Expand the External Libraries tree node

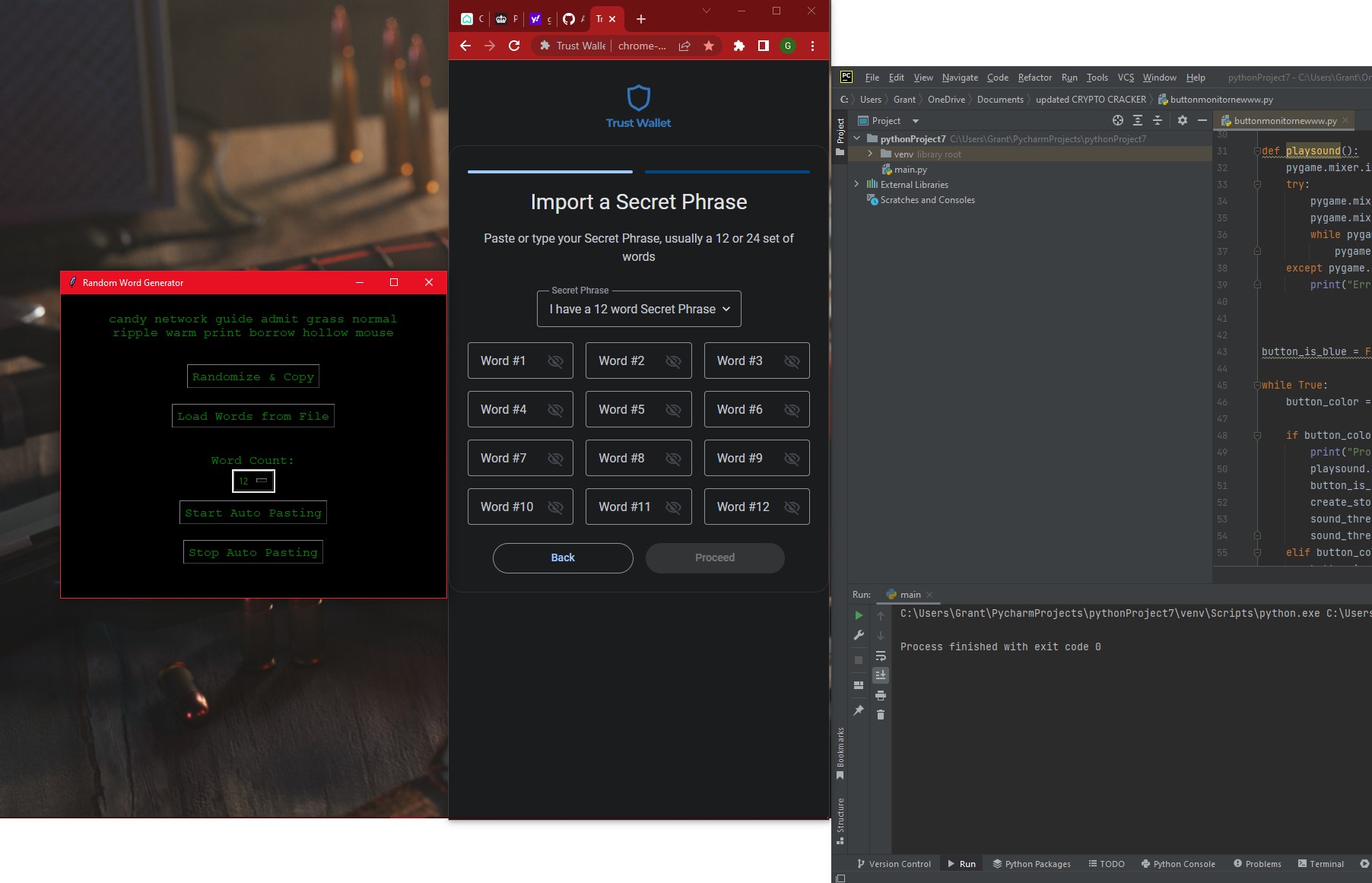[857, 184]
